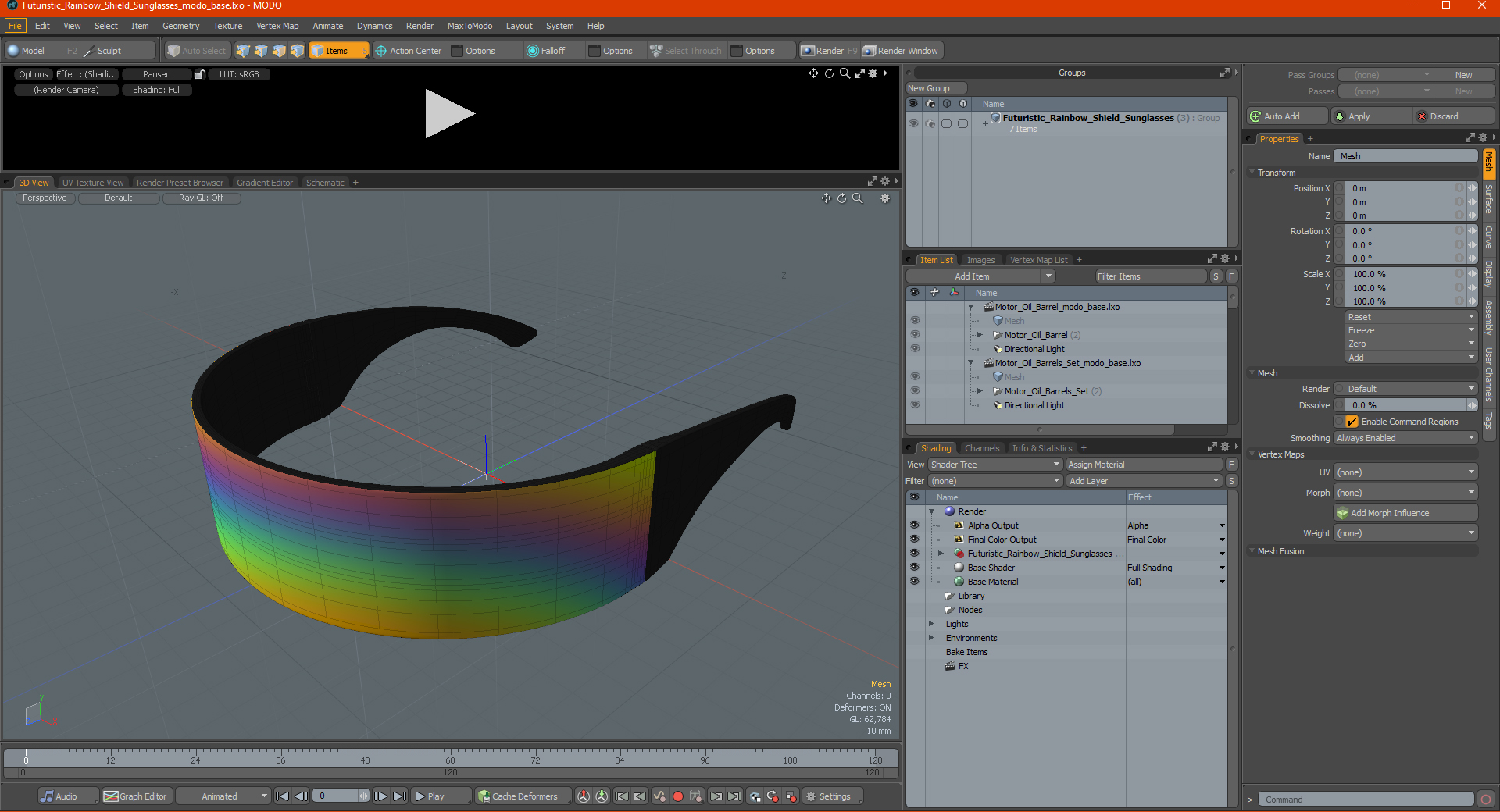Image resolution: width=1500 pixels, height=812 pixels.
Task: Switch to the UV Texture View tab
Action: [x=93, y=183]
